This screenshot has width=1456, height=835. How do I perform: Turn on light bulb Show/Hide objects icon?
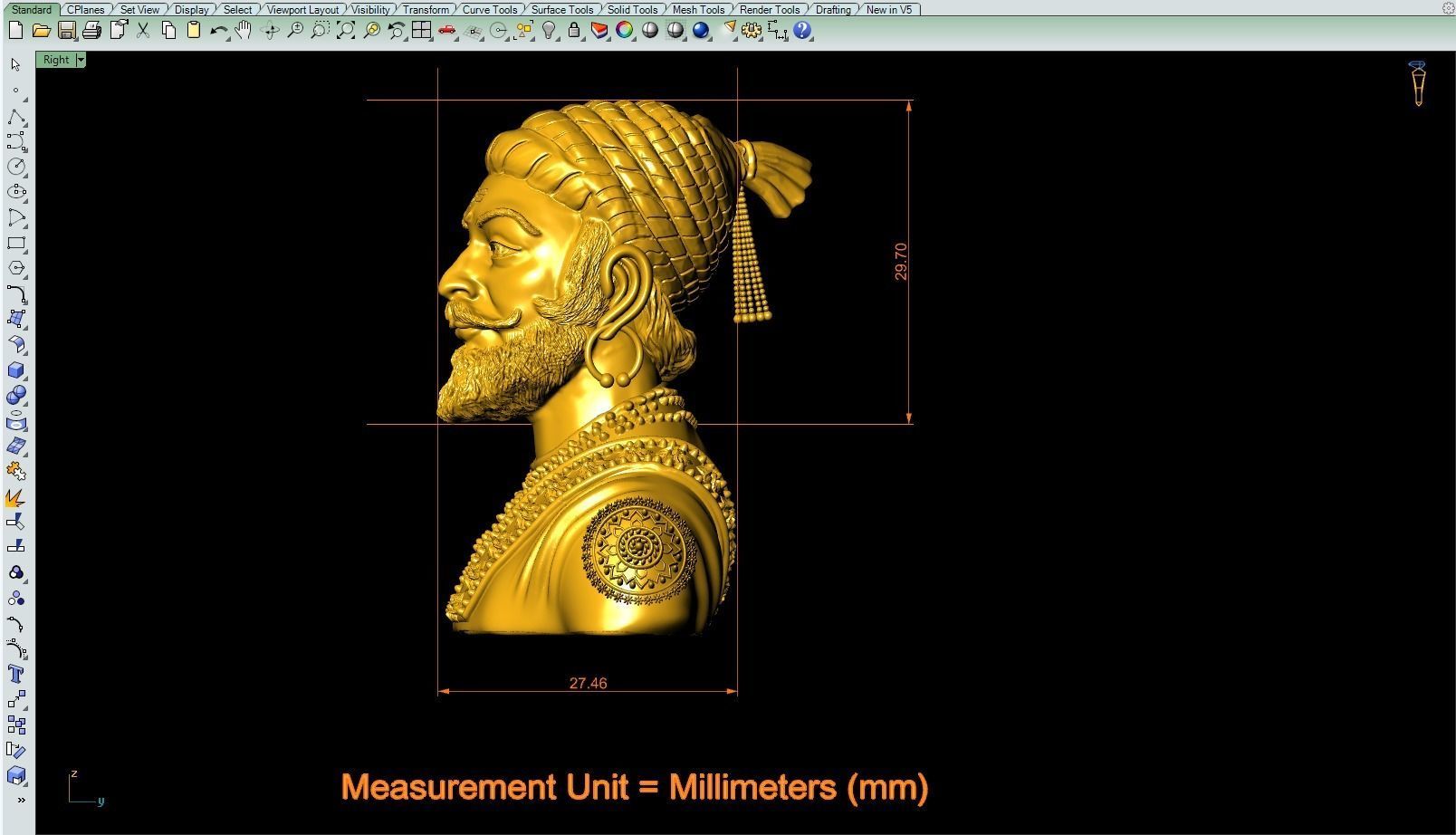[x=549, y=30]
